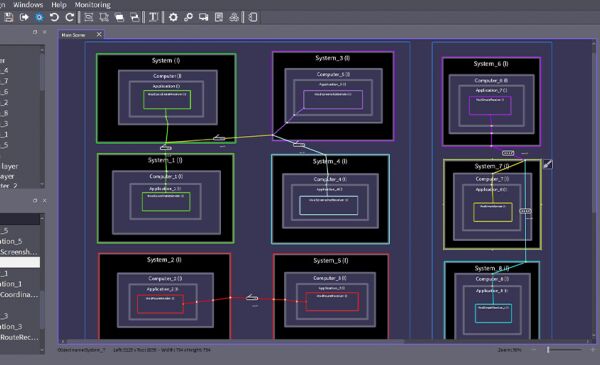Redo the last action
Image resolution: width=600 pixels, height=365 pixels.
tap(70, 17)
